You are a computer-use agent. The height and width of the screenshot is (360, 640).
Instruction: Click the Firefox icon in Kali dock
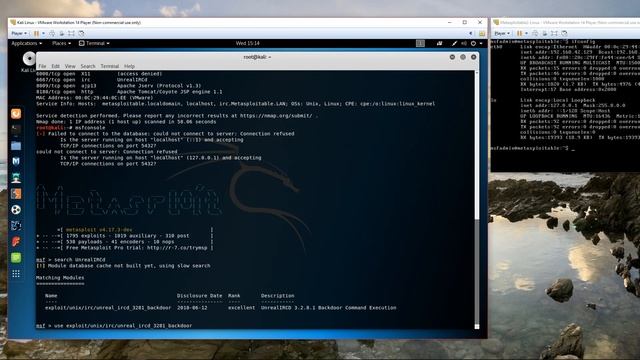[x=16, y=113]
